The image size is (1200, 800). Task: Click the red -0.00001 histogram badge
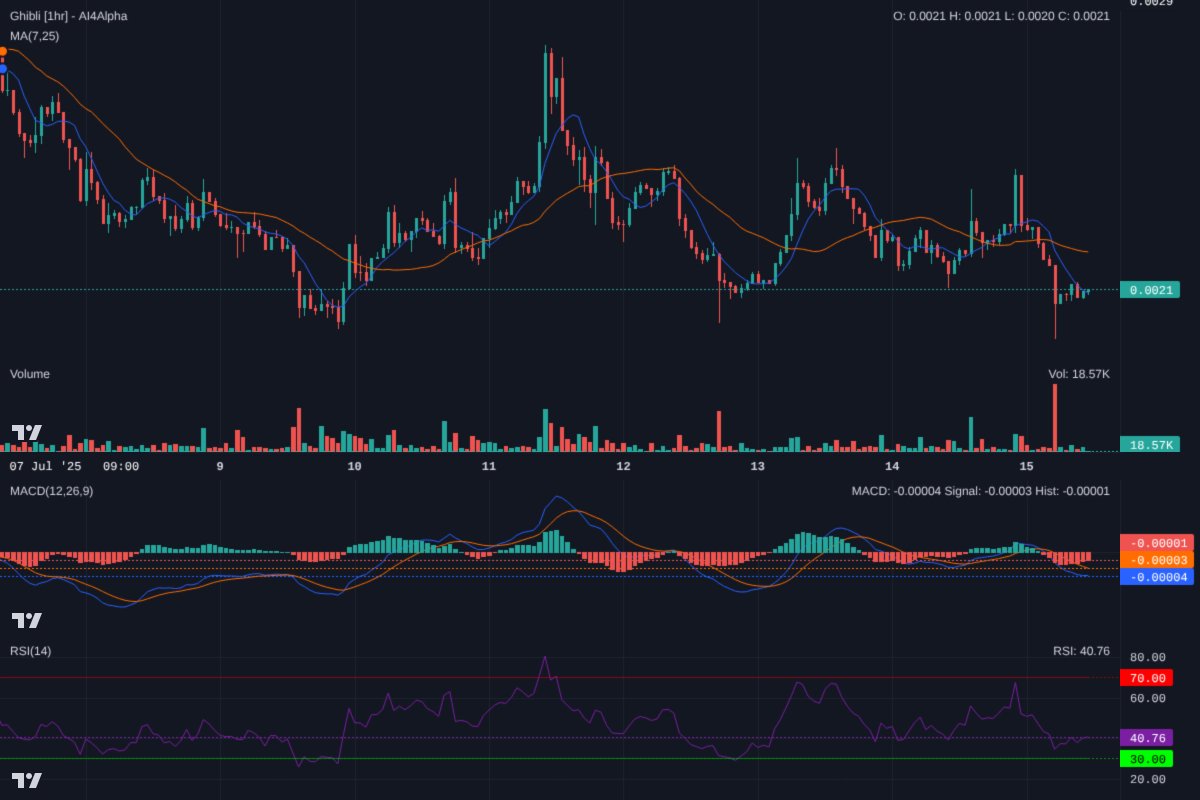pos(1157,543)
